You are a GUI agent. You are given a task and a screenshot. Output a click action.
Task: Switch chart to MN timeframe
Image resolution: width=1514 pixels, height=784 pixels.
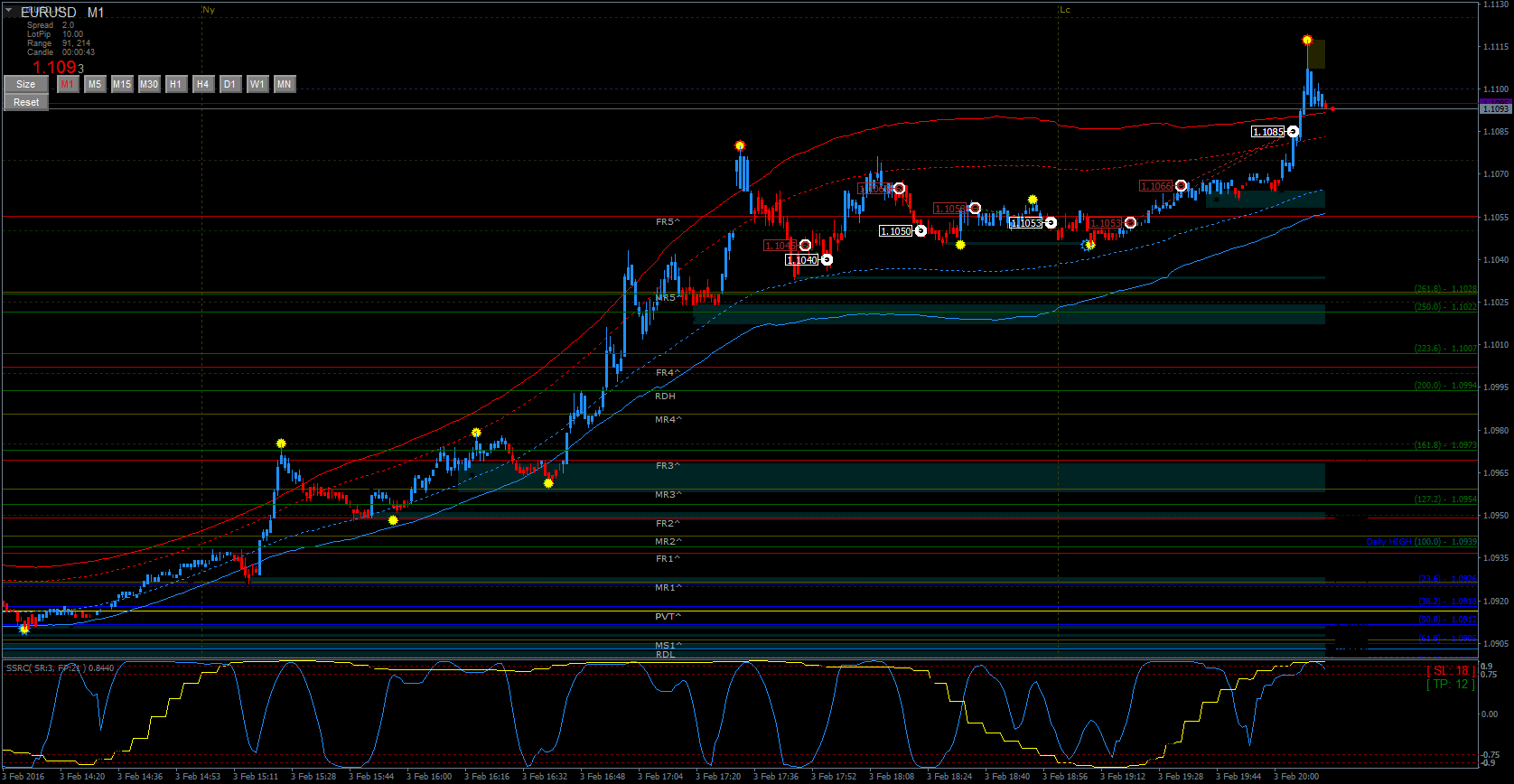click(285, 84)
